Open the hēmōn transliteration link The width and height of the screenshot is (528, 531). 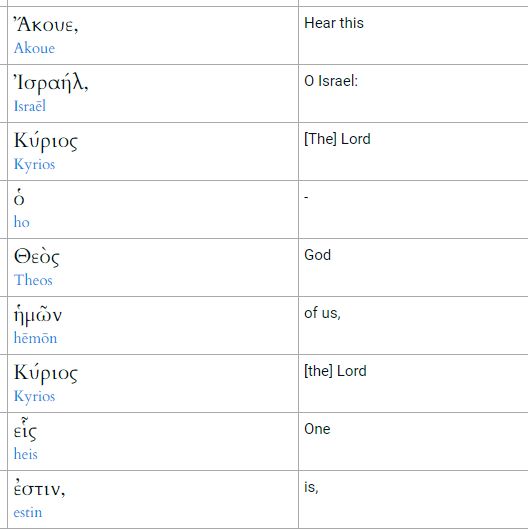35,338
